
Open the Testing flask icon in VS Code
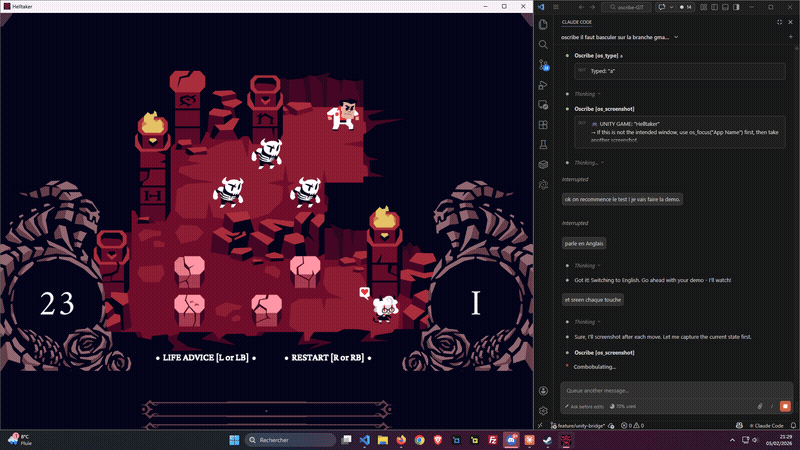[543, 145]
